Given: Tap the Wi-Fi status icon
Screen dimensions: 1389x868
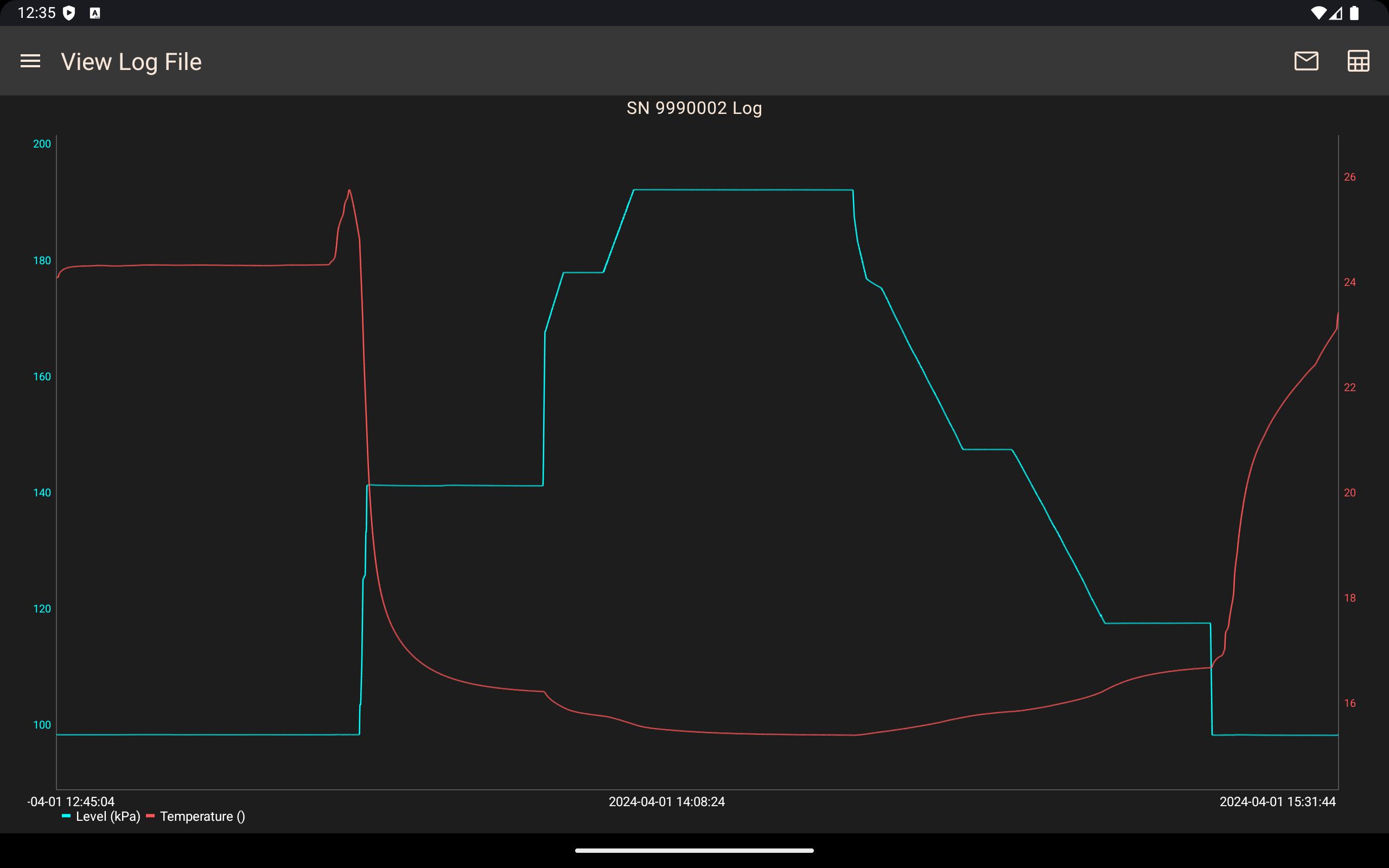Looking at the screenshot, I should point(1318,12).
